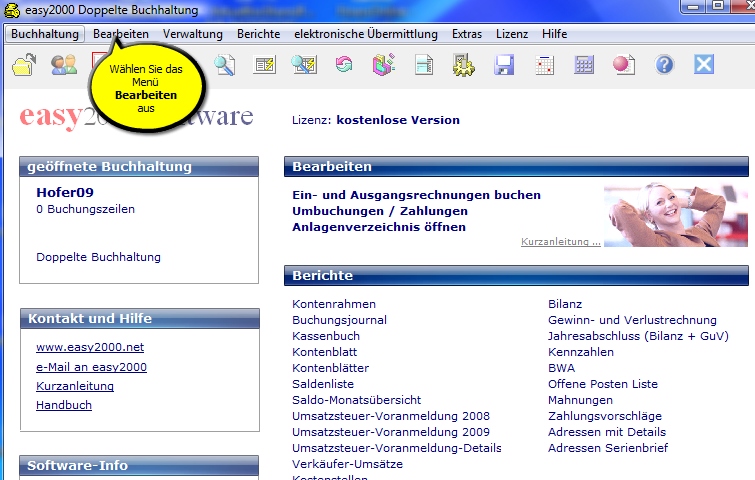Click the blue floppy disk save icon
Screen dimensions: 755x480
point(504,65)
